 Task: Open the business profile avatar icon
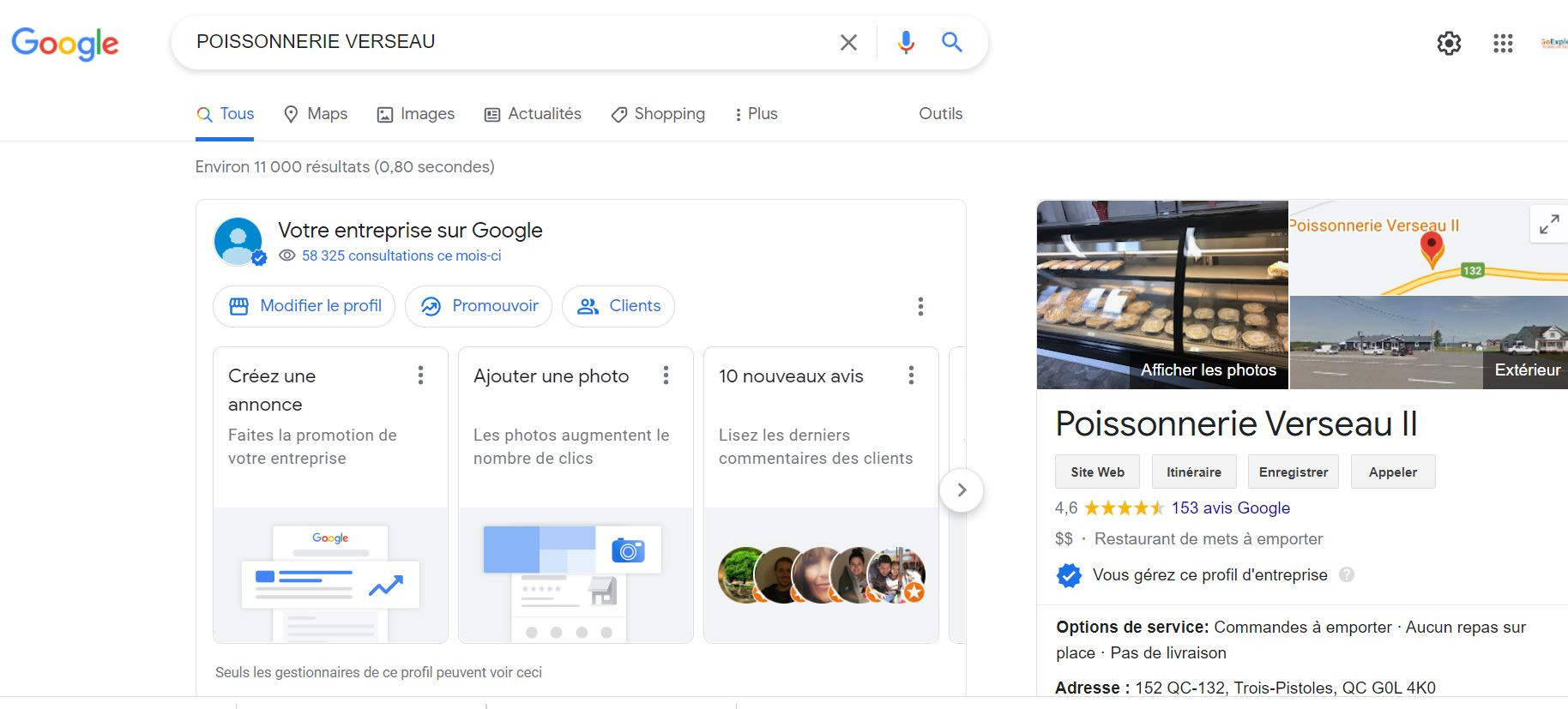point(239,241)
